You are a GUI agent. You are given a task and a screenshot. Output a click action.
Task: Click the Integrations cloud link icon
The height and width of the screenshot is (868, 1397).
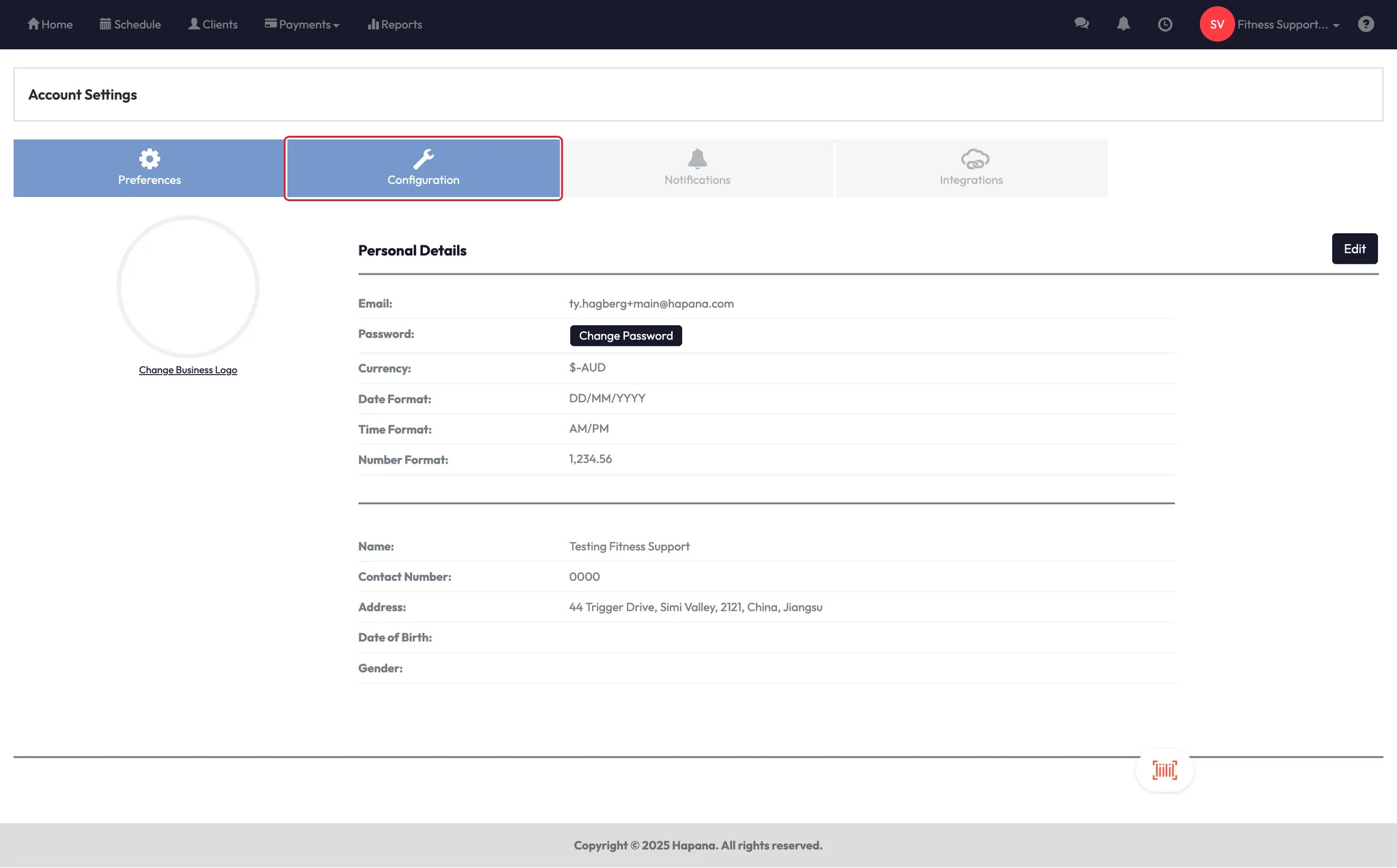(974, 159)
